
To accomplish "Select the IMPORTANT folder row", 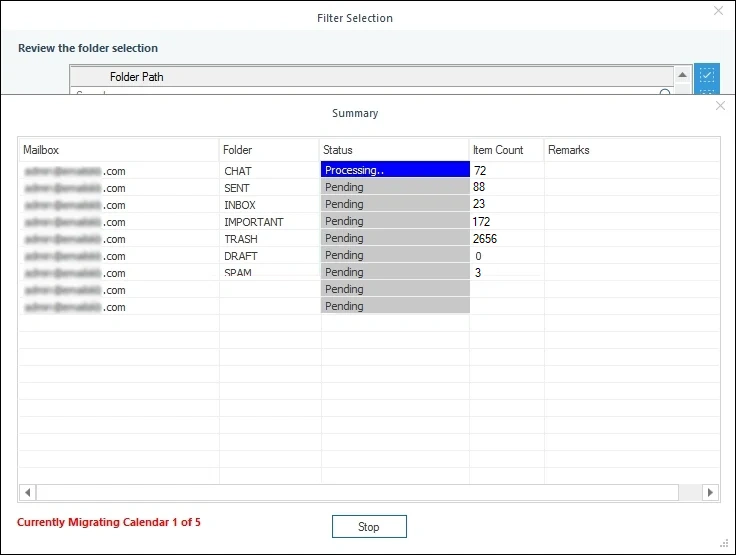I will [253, 222].
